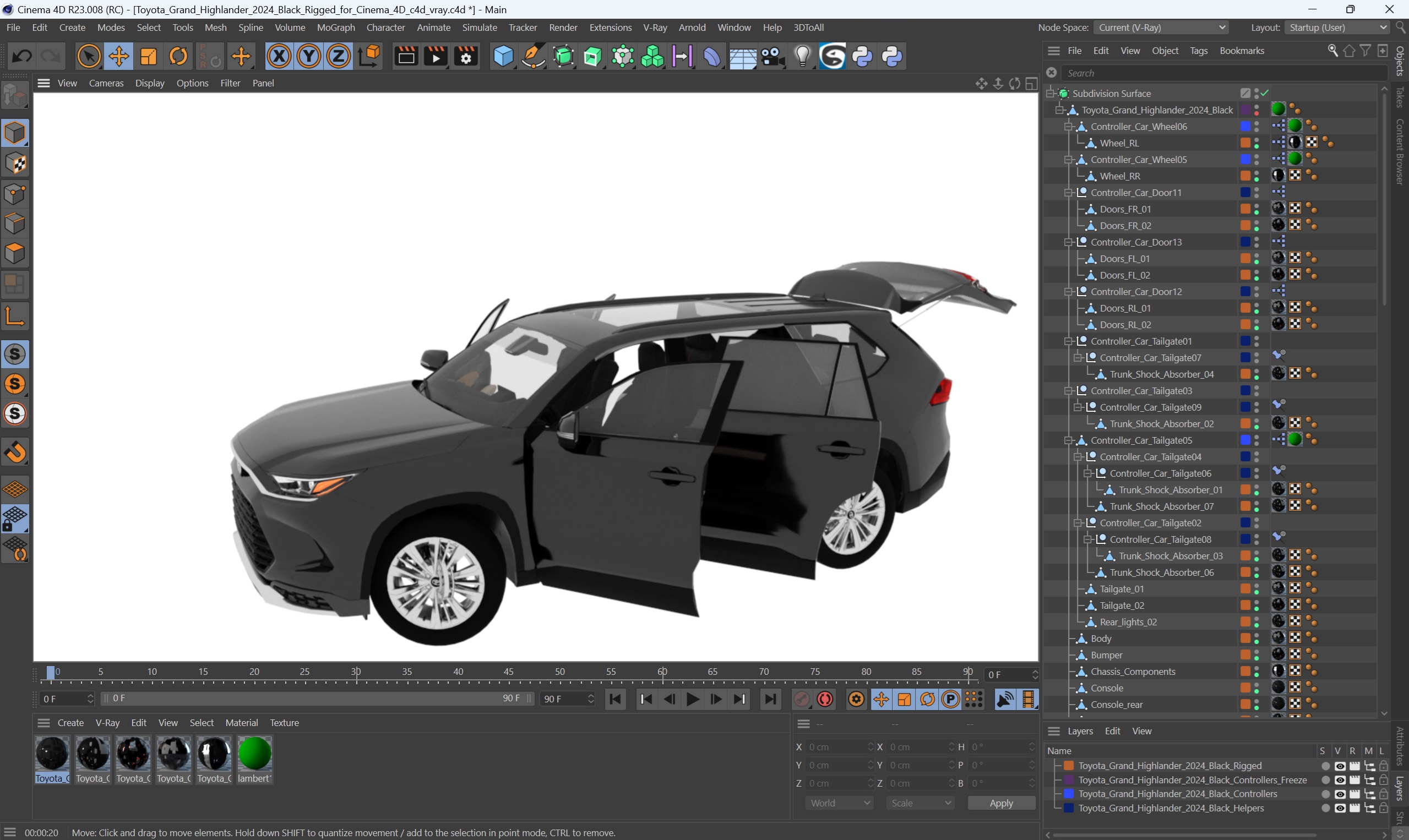Add a Floor environment object
Screen dimensions: 1409x840
pyautogui.click(x=742, y=57)
